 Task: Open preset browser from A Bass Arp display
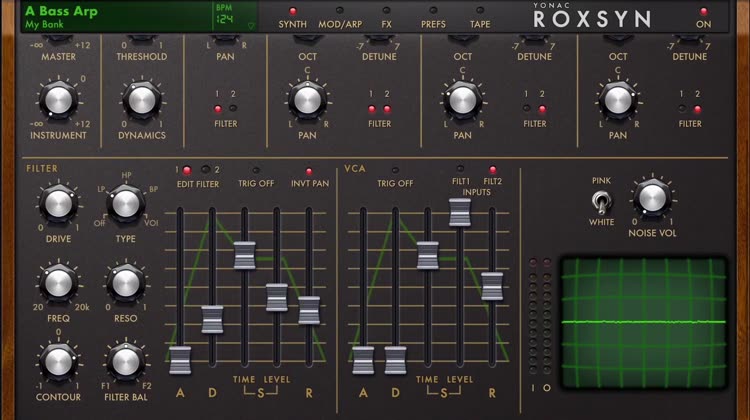tap(61, 11)
